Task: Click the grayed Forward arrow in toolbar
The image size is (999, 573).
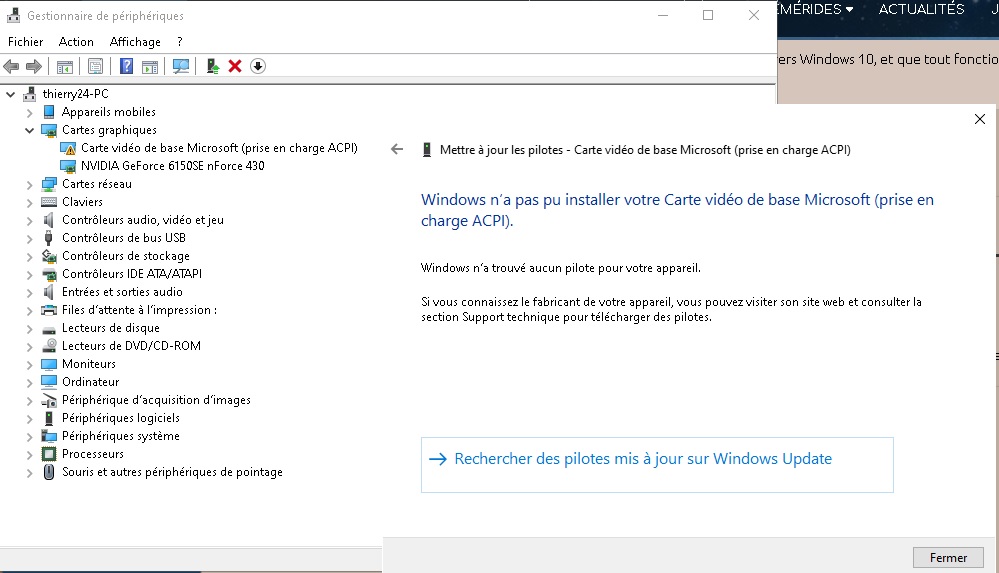Action: tap(34, 66)
